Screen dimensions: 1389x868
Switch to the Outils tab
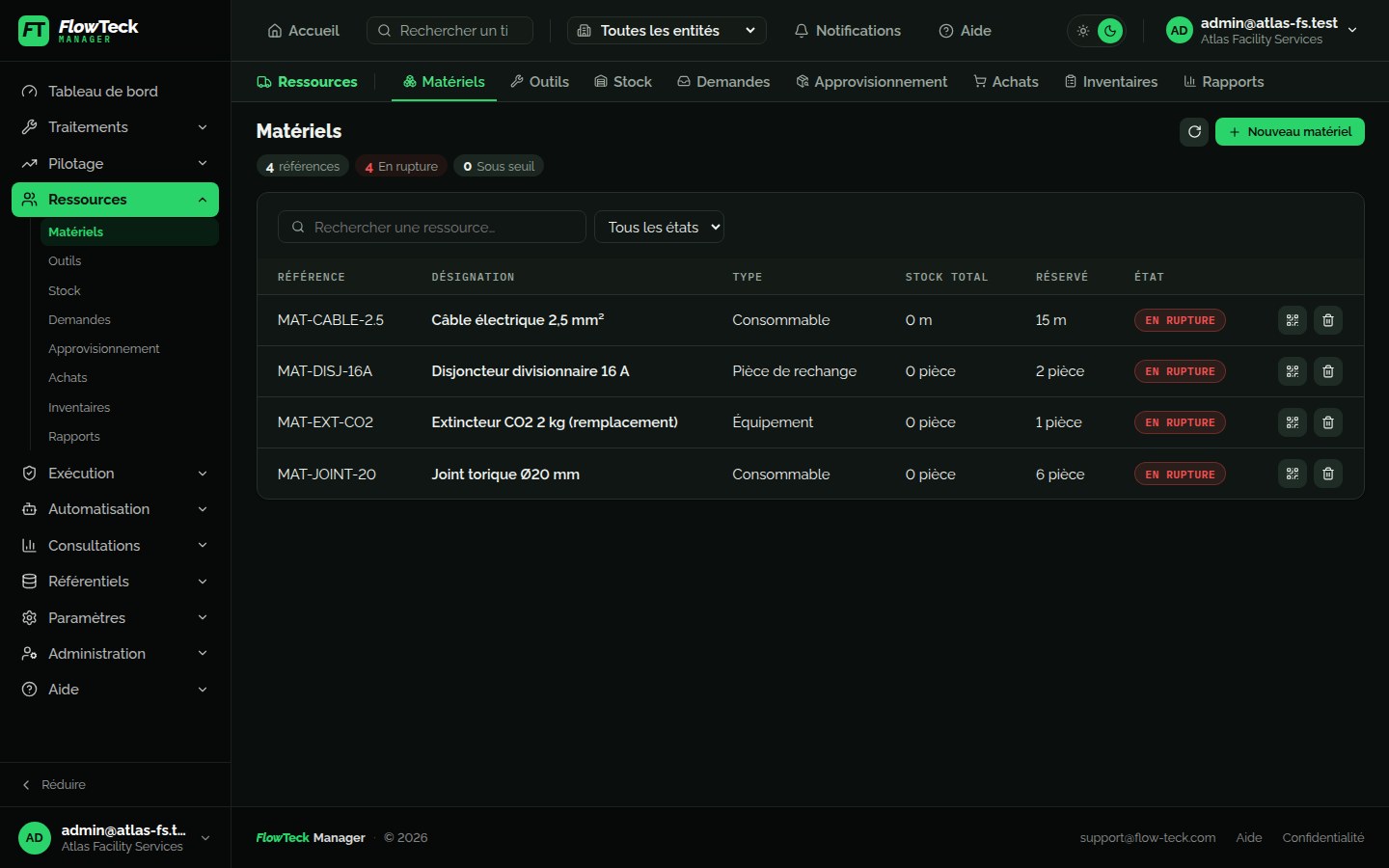pos(540,82)
